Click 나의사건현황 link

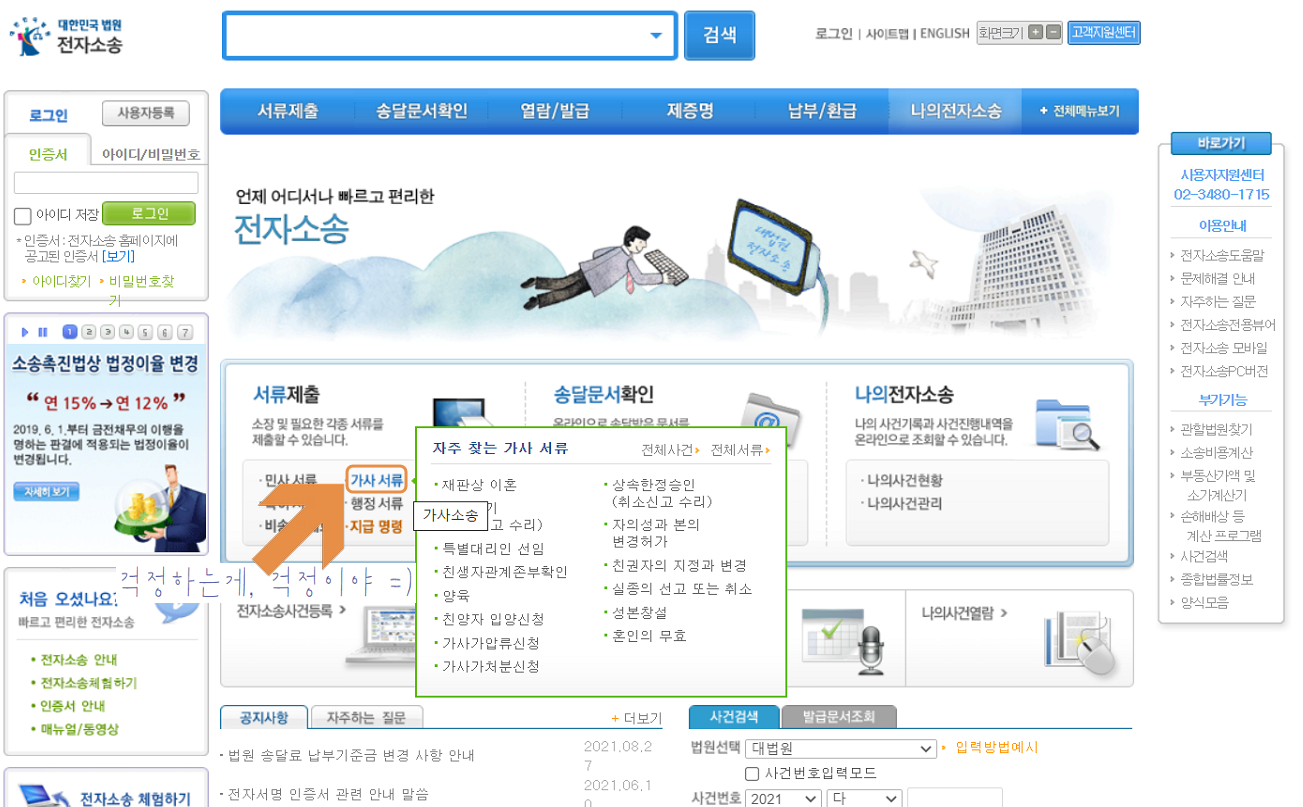(904, 480)
